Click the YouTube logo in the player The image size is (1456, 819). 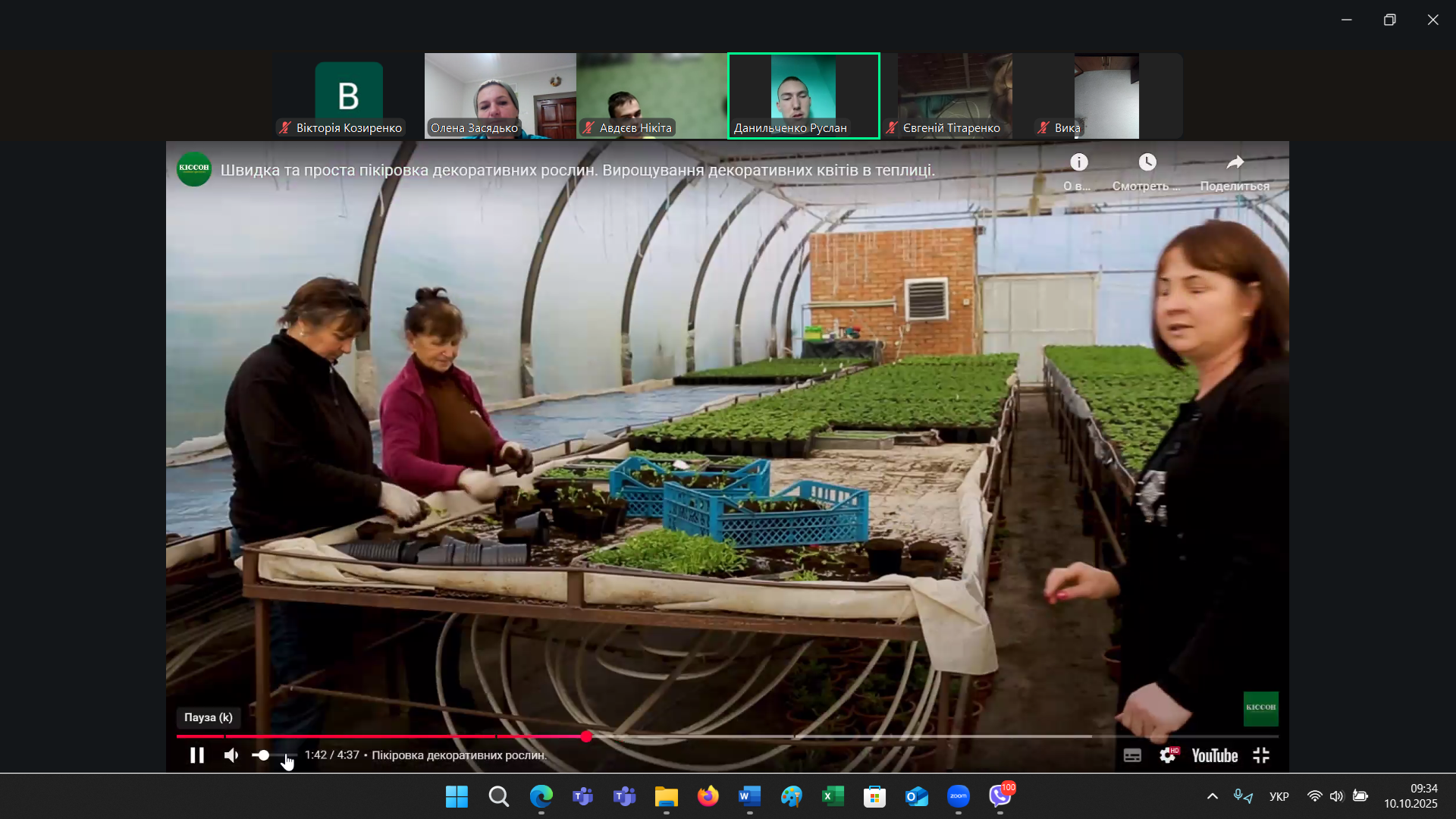click(1214, 755)
